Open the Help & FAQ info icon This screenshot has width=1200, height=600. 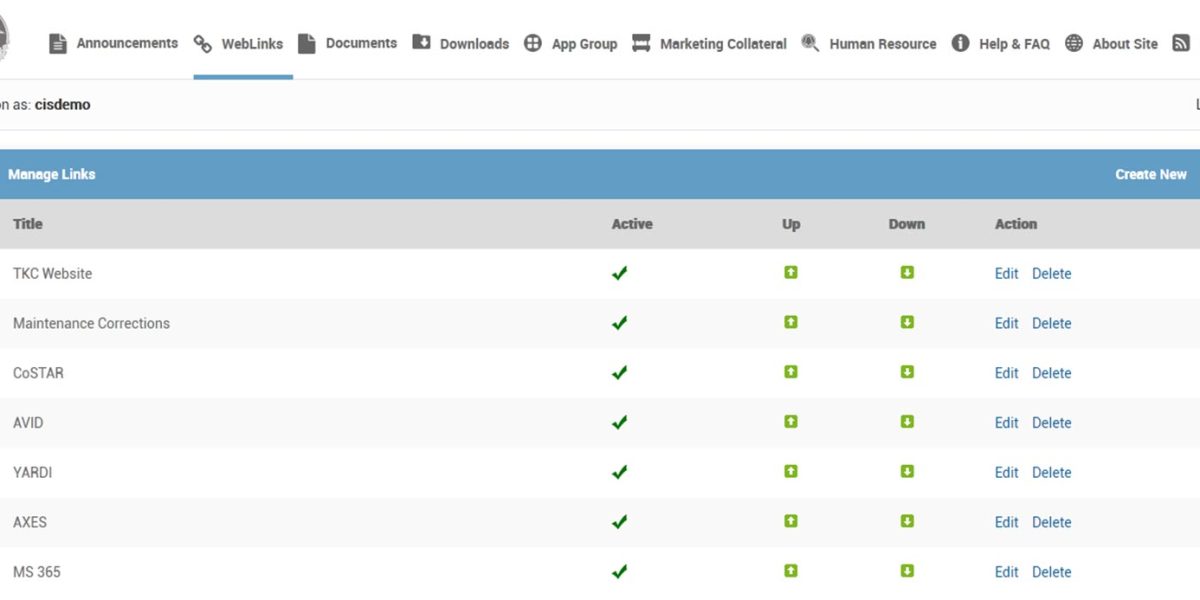coord(961,43)
